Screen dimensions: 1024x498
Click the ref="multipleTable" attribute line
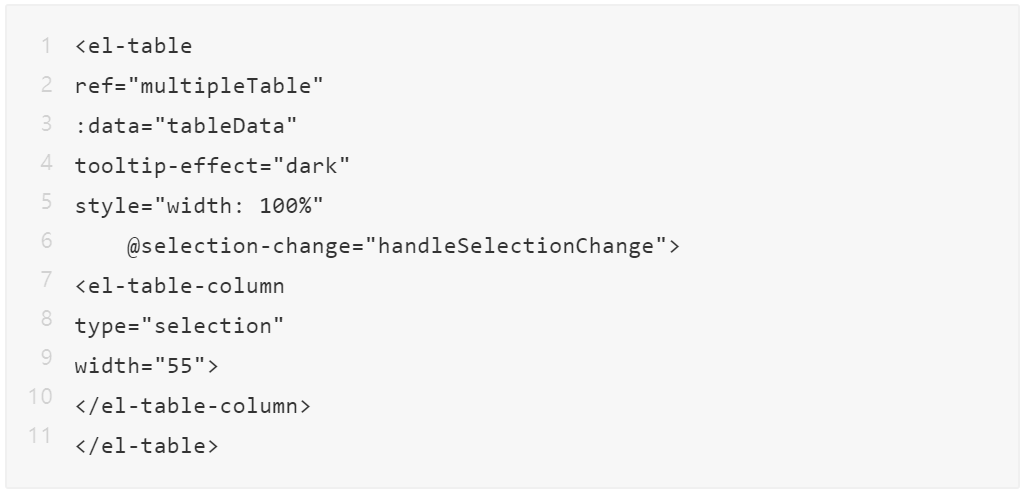point(199,86)
